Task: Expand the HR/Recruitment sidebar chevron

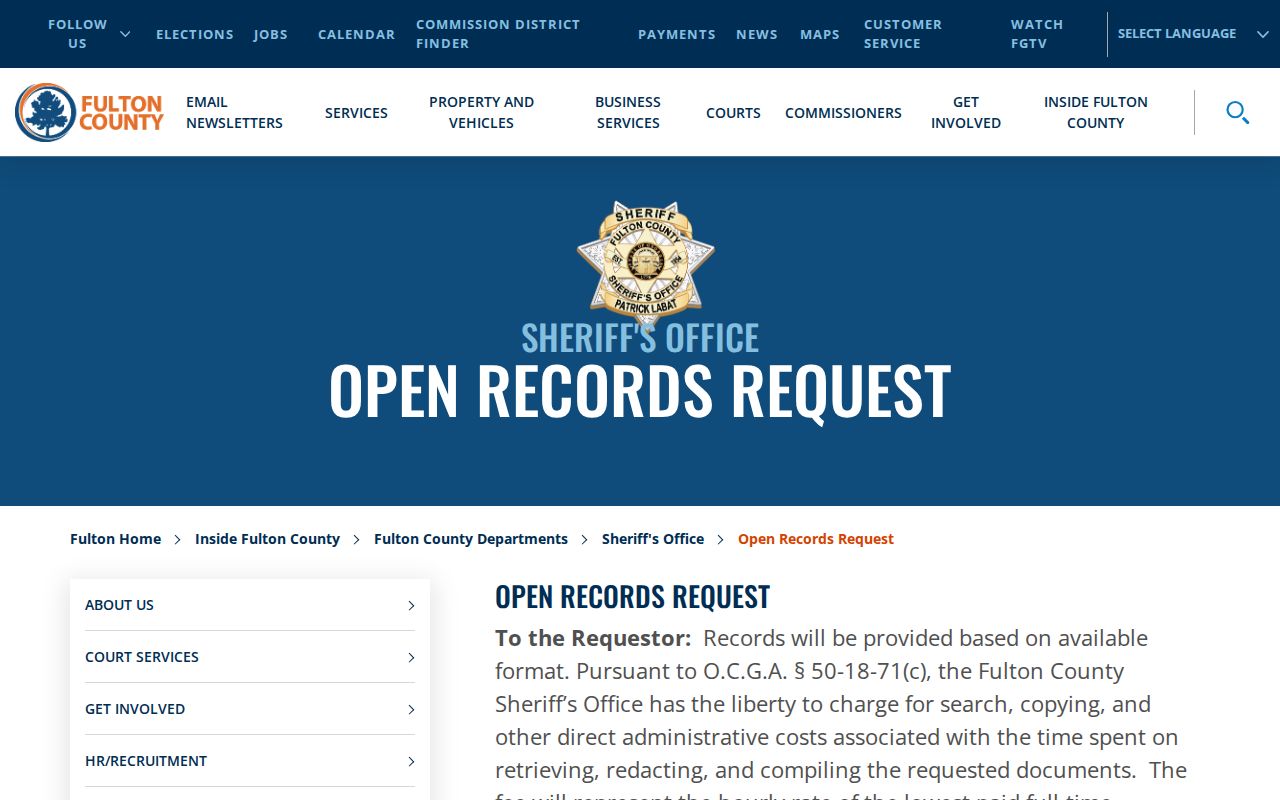Action: point(411,761)
